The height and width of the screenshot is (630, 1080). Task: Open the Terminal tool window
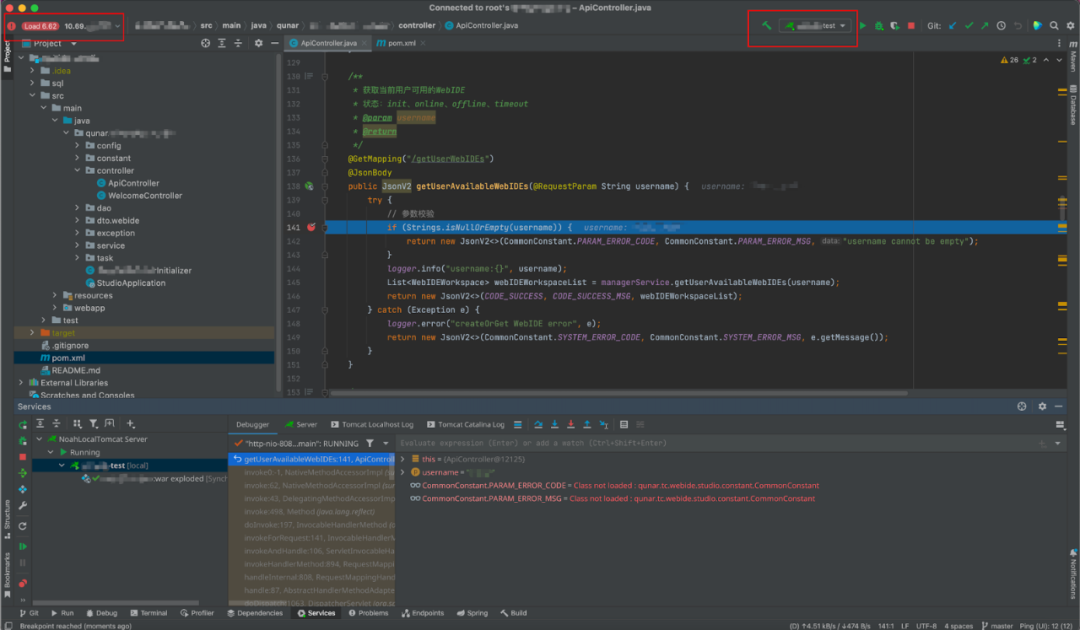click(149, 613)
